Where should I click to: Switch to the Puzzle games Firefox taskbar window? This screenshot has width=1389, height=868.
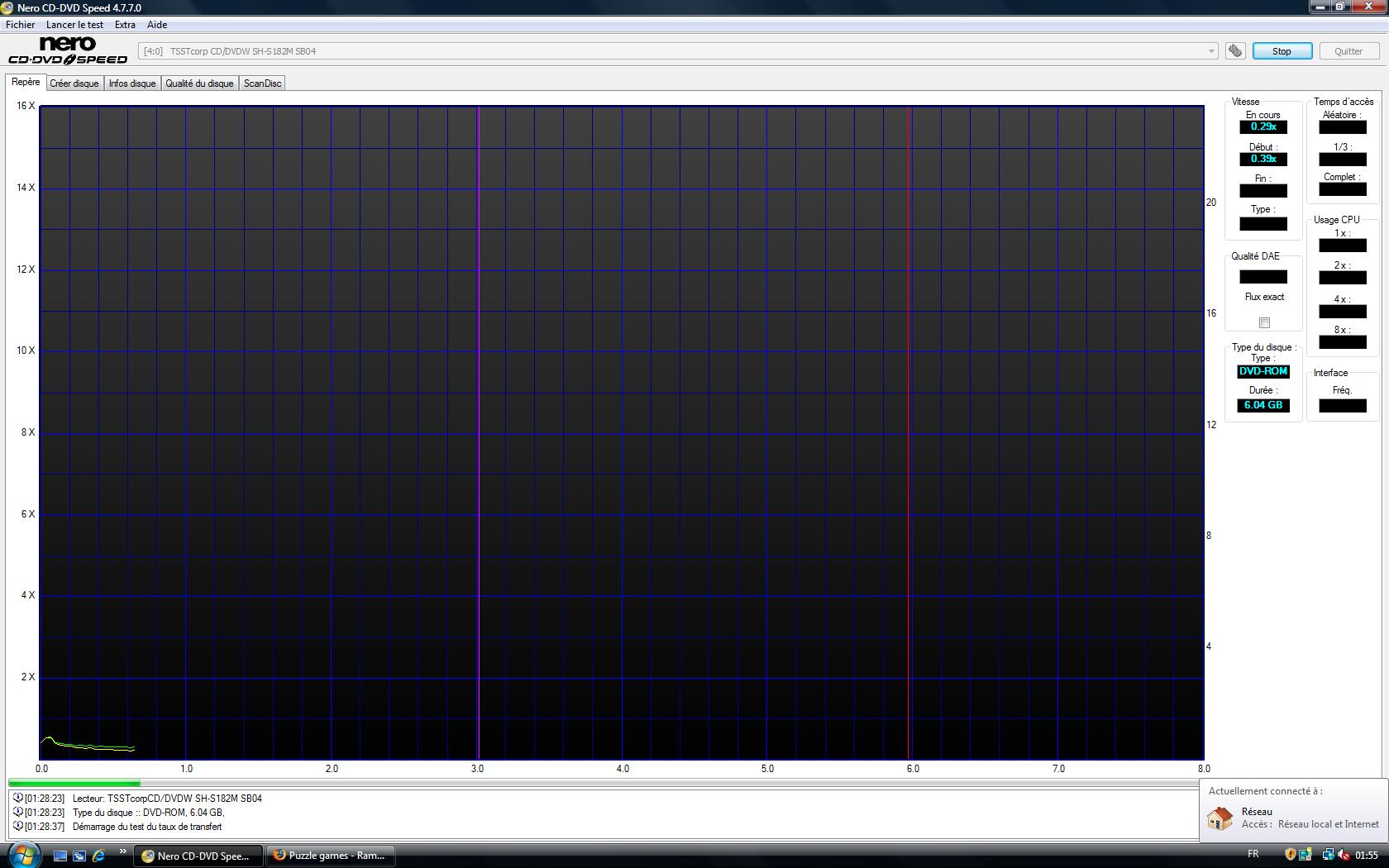(330, 856)
